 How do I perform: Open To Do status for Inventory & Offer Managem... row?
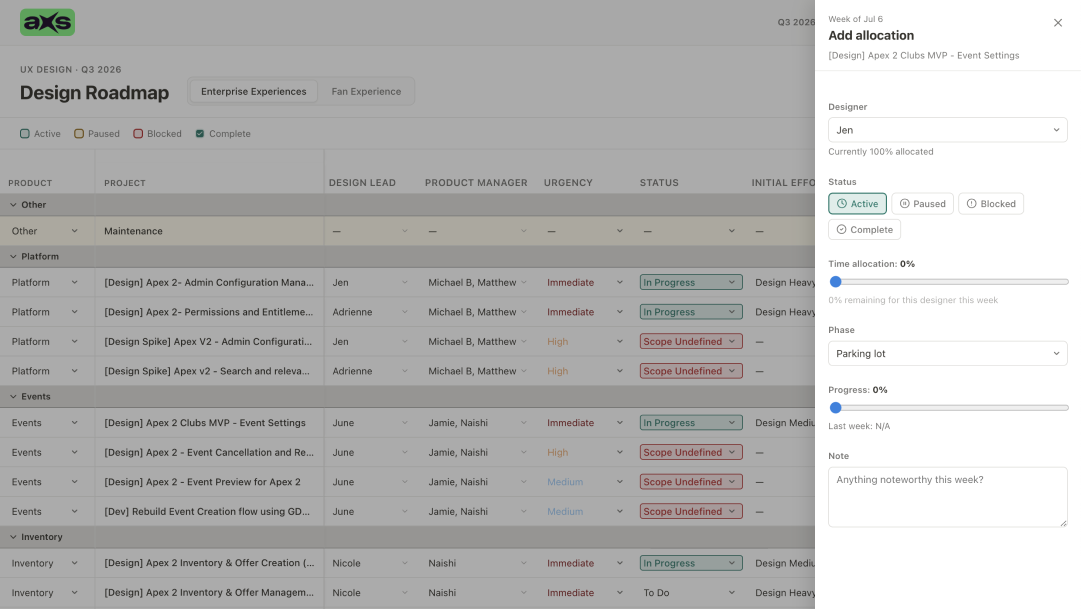coord(691,592)
